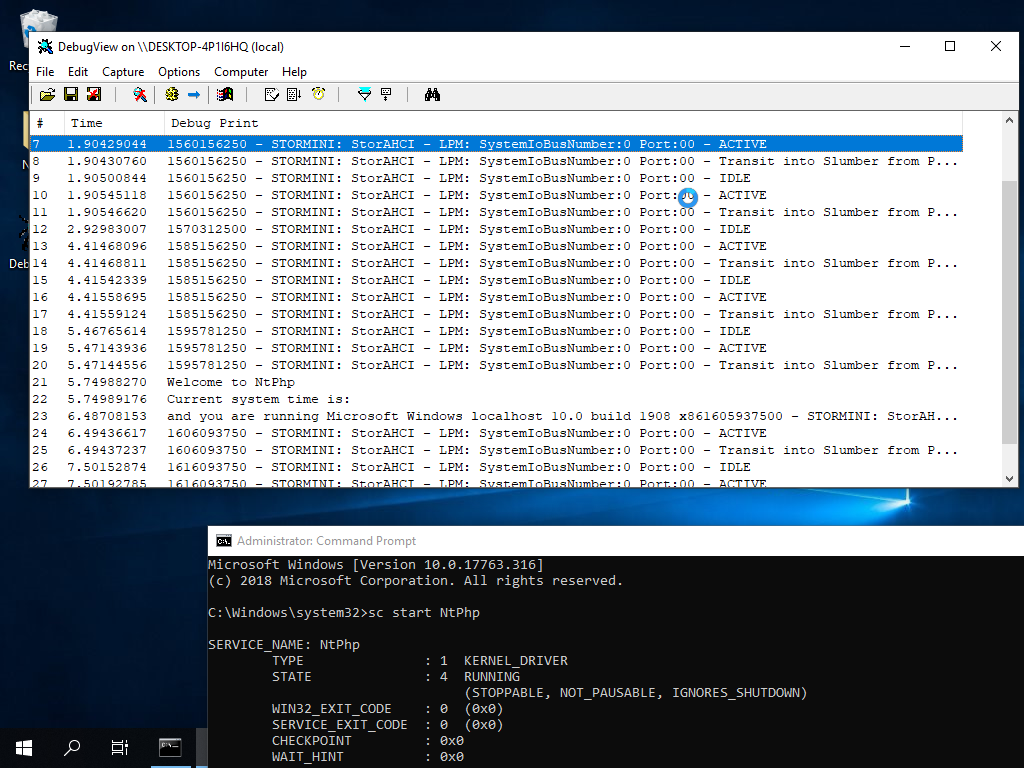1024x768 pixels.
Task: Minimize the DebugView window
Action: (x=904, y=46)
